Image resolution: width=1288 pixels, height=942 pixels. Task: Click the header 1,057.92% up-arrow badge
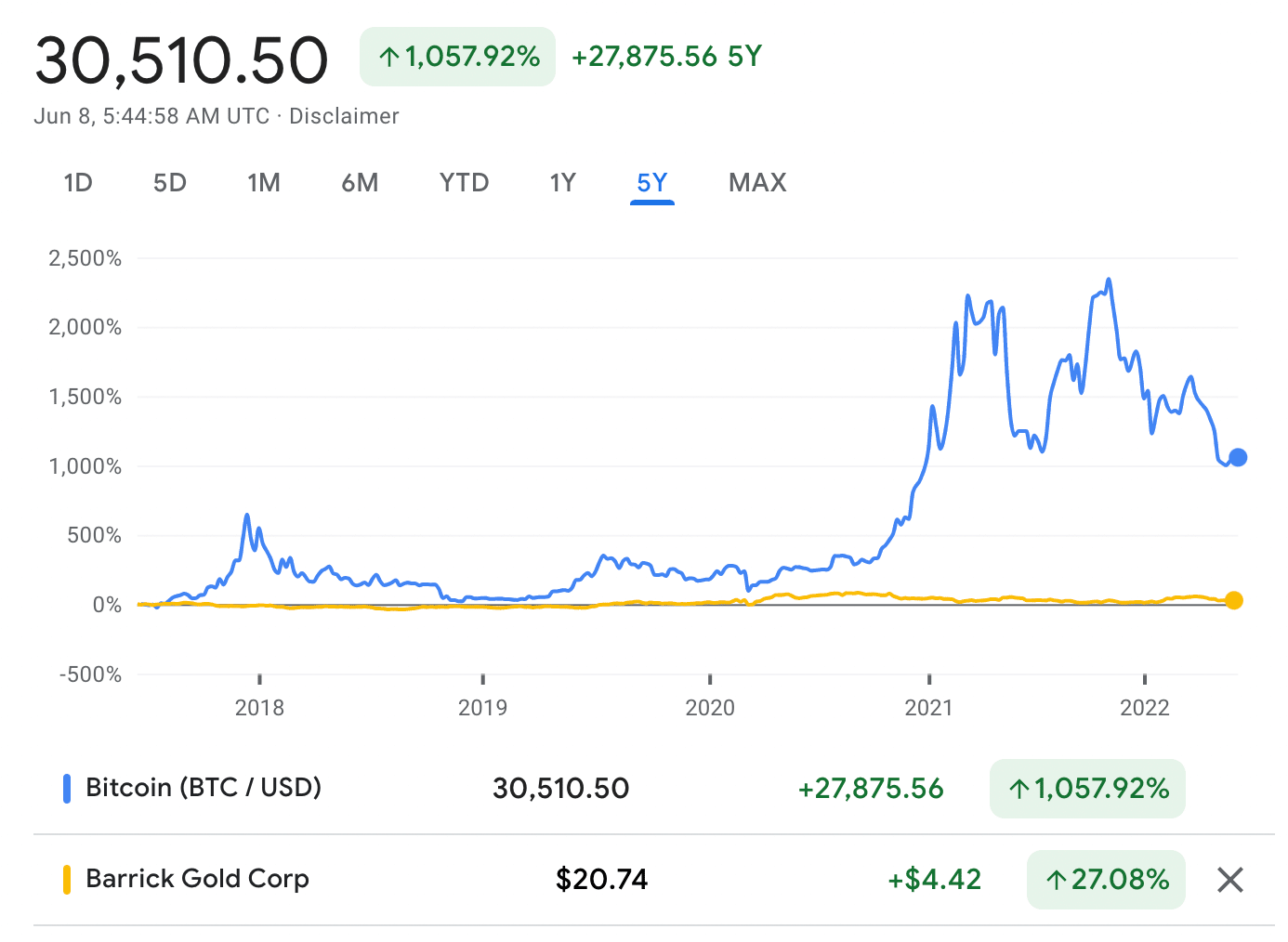[x=458, y=57]
